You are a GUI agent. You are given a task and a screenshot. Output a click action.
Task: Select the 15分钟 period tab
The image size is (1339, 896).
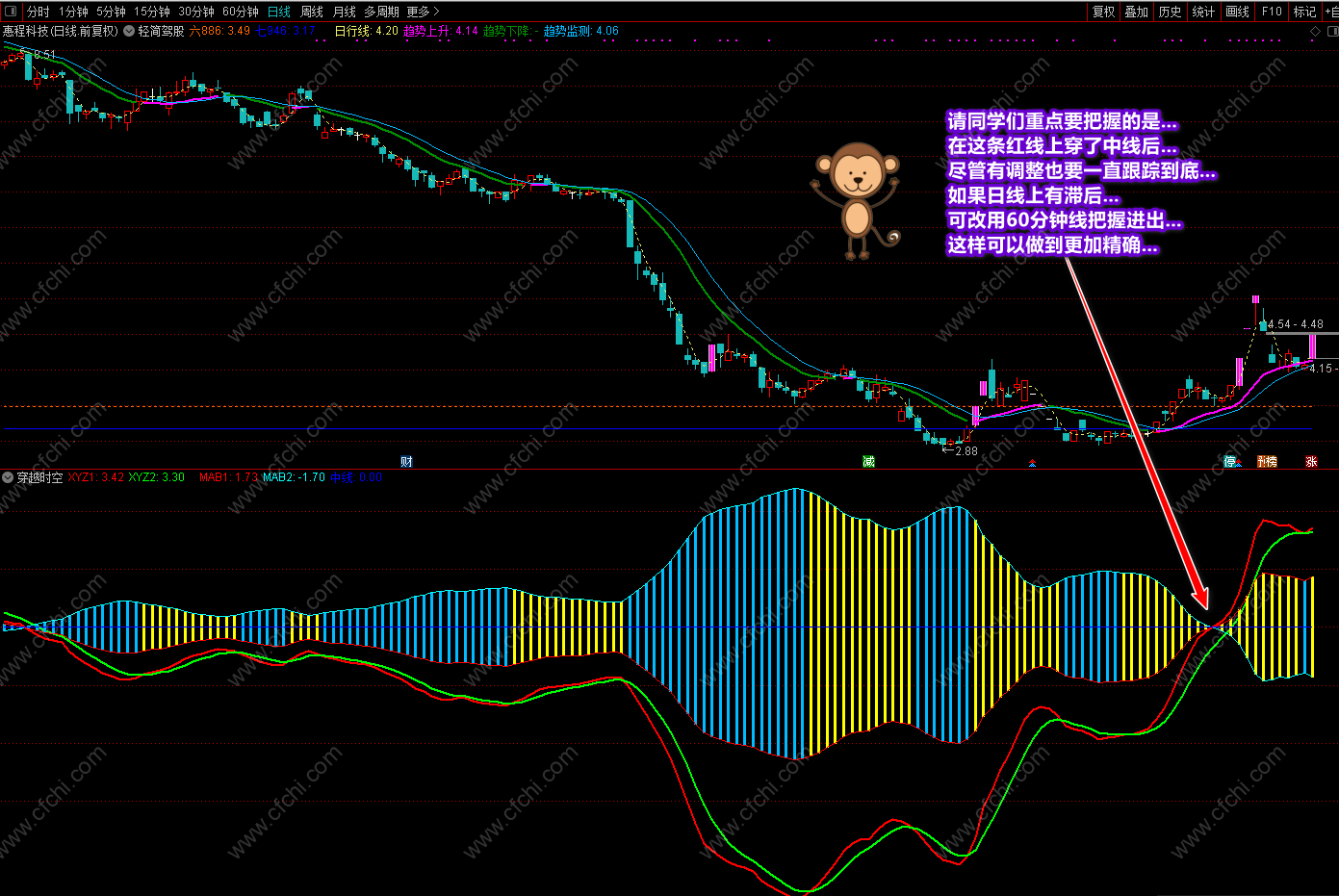(152, 12)
